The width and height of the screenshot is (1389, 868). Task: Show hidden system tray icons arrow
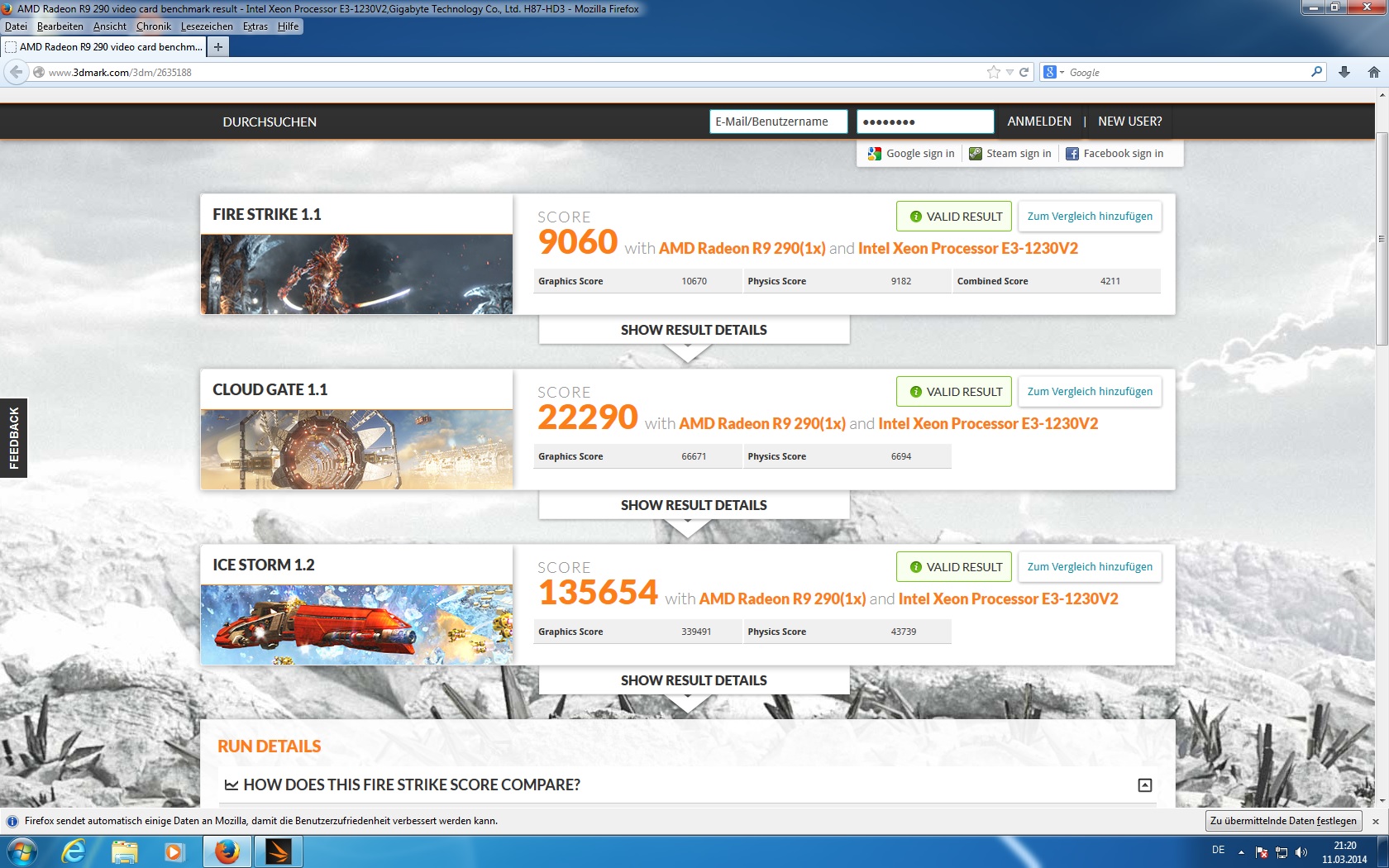[1241, 851]
